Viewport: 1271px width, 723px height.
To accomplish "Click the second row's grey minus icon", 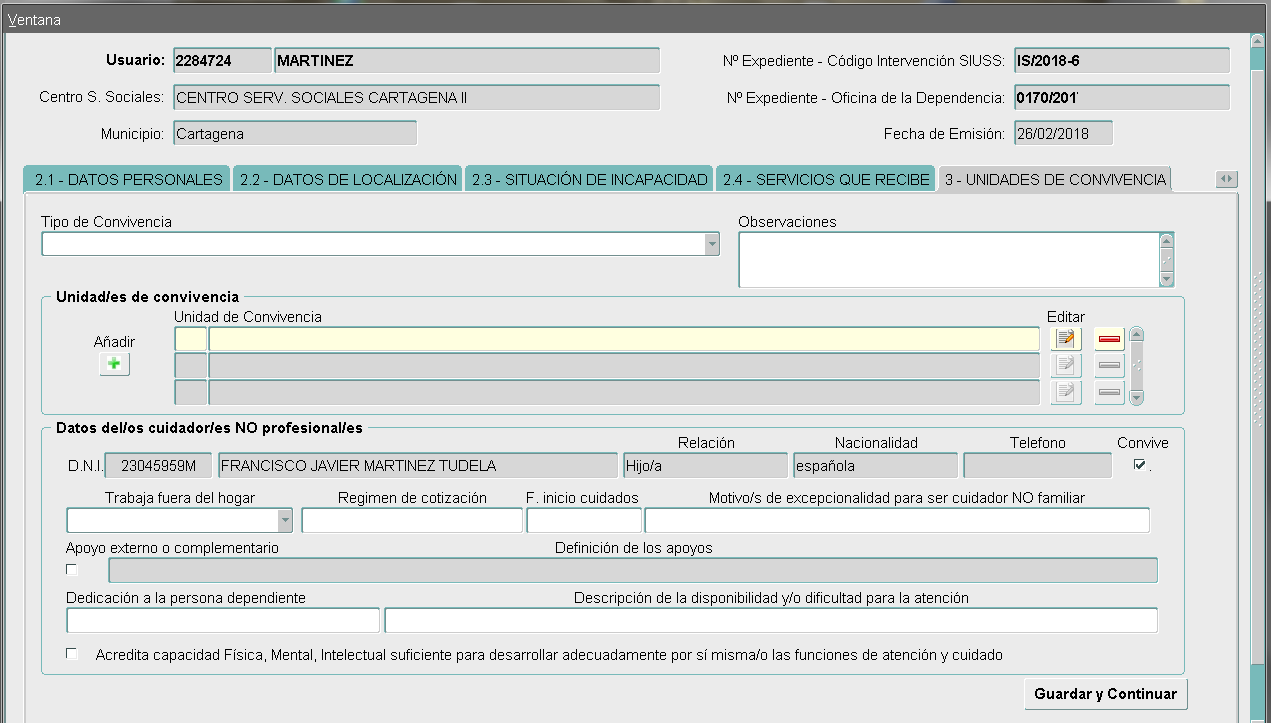I will [x=1109, y=366].
